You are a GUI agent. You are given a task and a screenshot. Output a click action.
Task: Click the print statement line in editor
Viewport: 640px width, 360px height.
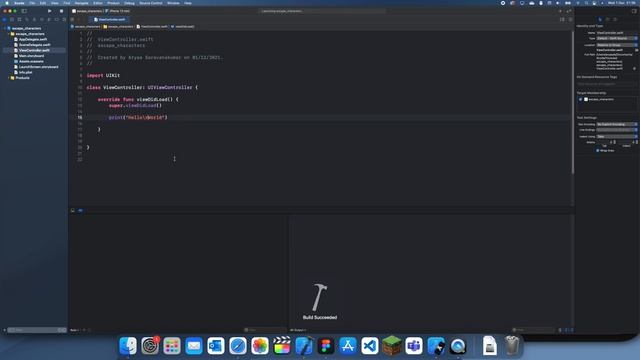138,117
